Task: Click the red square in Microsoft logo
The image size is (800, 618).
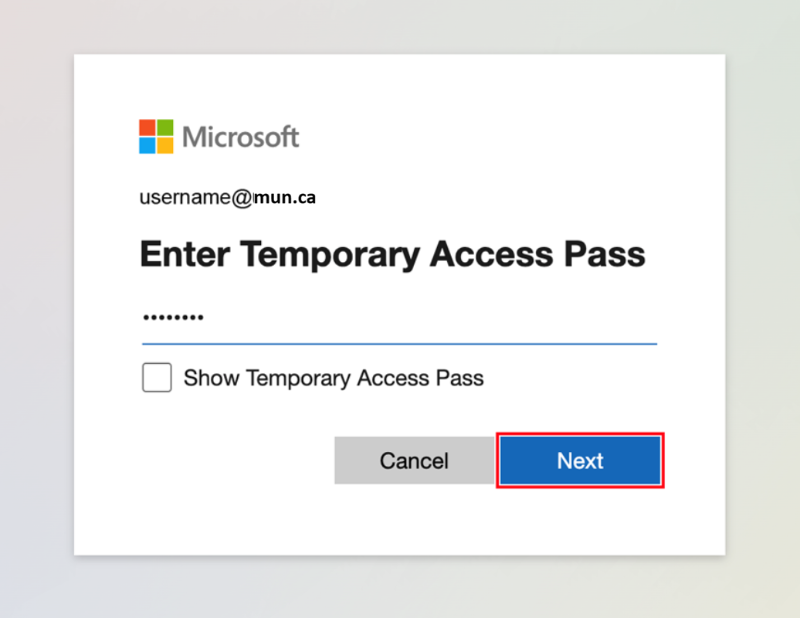Action: point(147,128)
